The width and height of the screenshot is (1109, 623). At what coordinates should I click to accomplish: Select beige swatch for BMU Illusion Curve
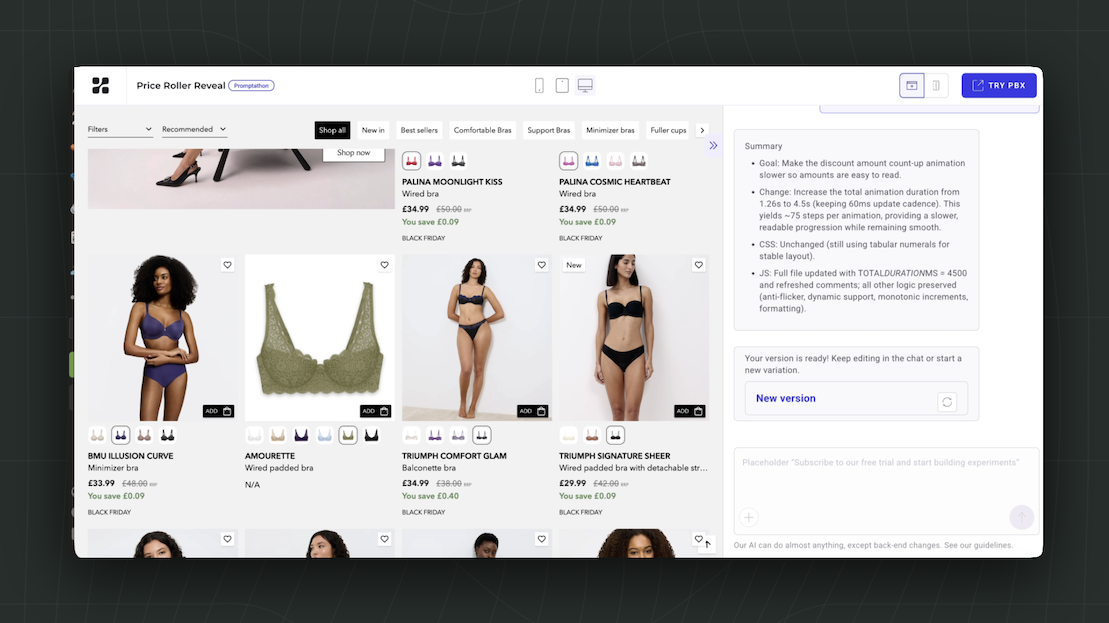tap(97, 435)
